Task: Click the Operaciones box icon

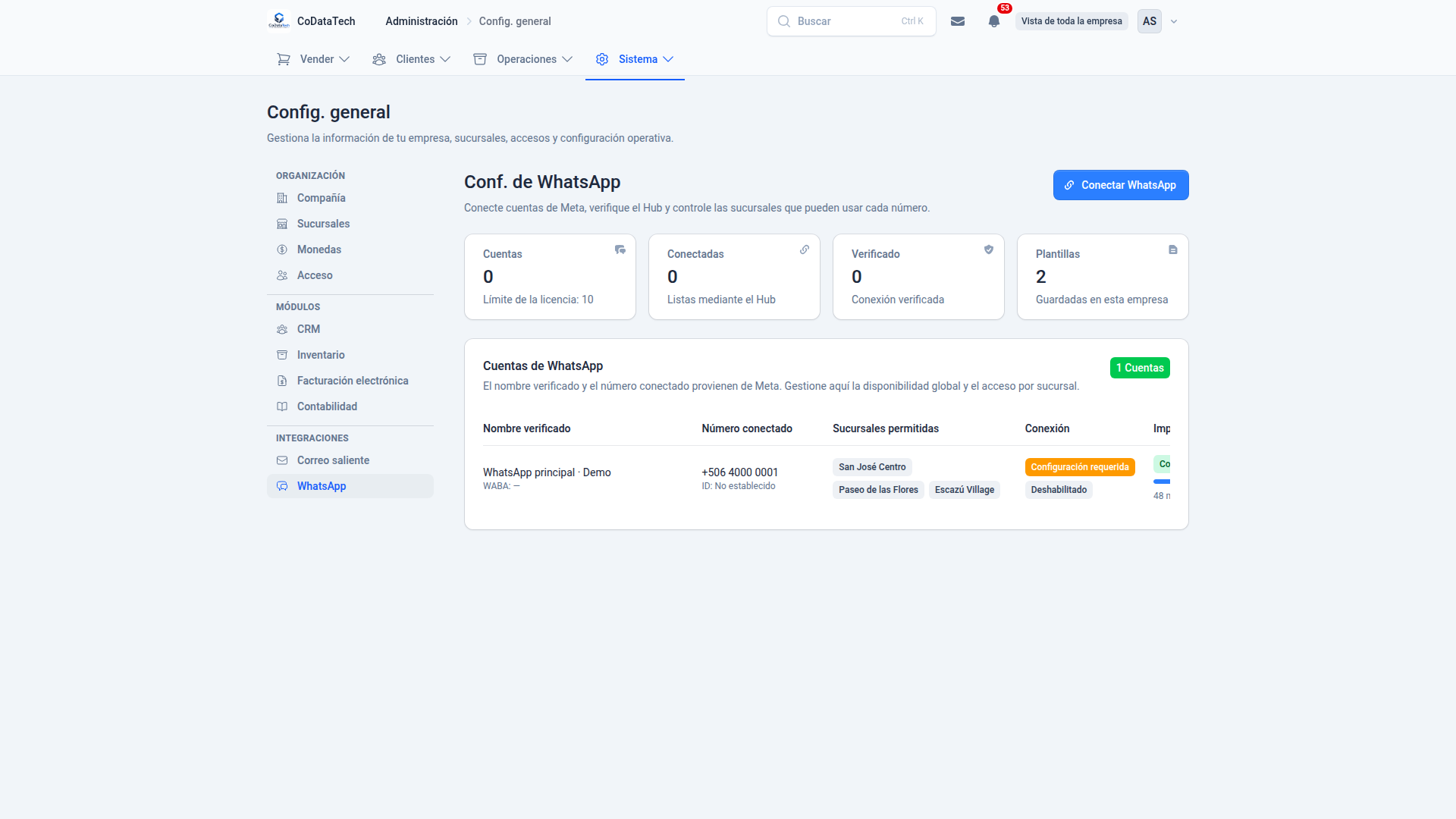Action: point(480,59)
